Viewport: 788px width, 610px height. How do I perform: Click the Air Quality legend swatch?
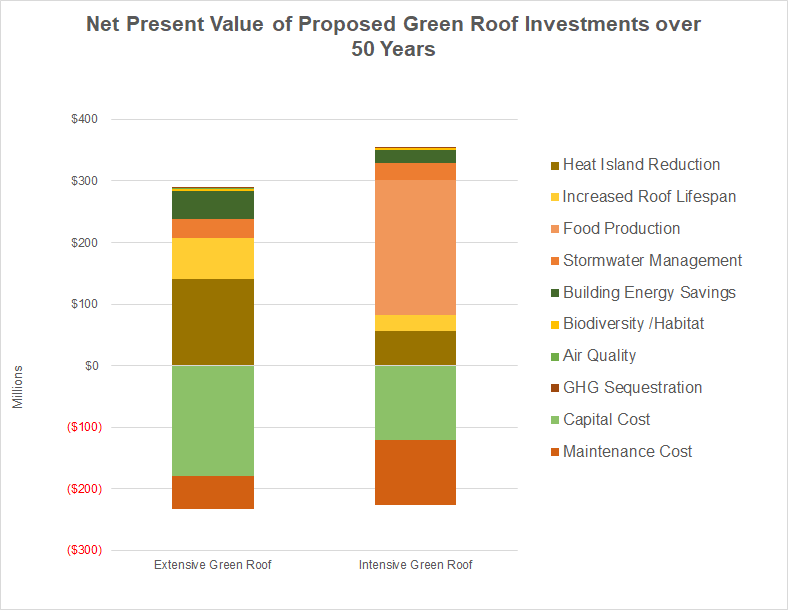click(x=555, y=357)
